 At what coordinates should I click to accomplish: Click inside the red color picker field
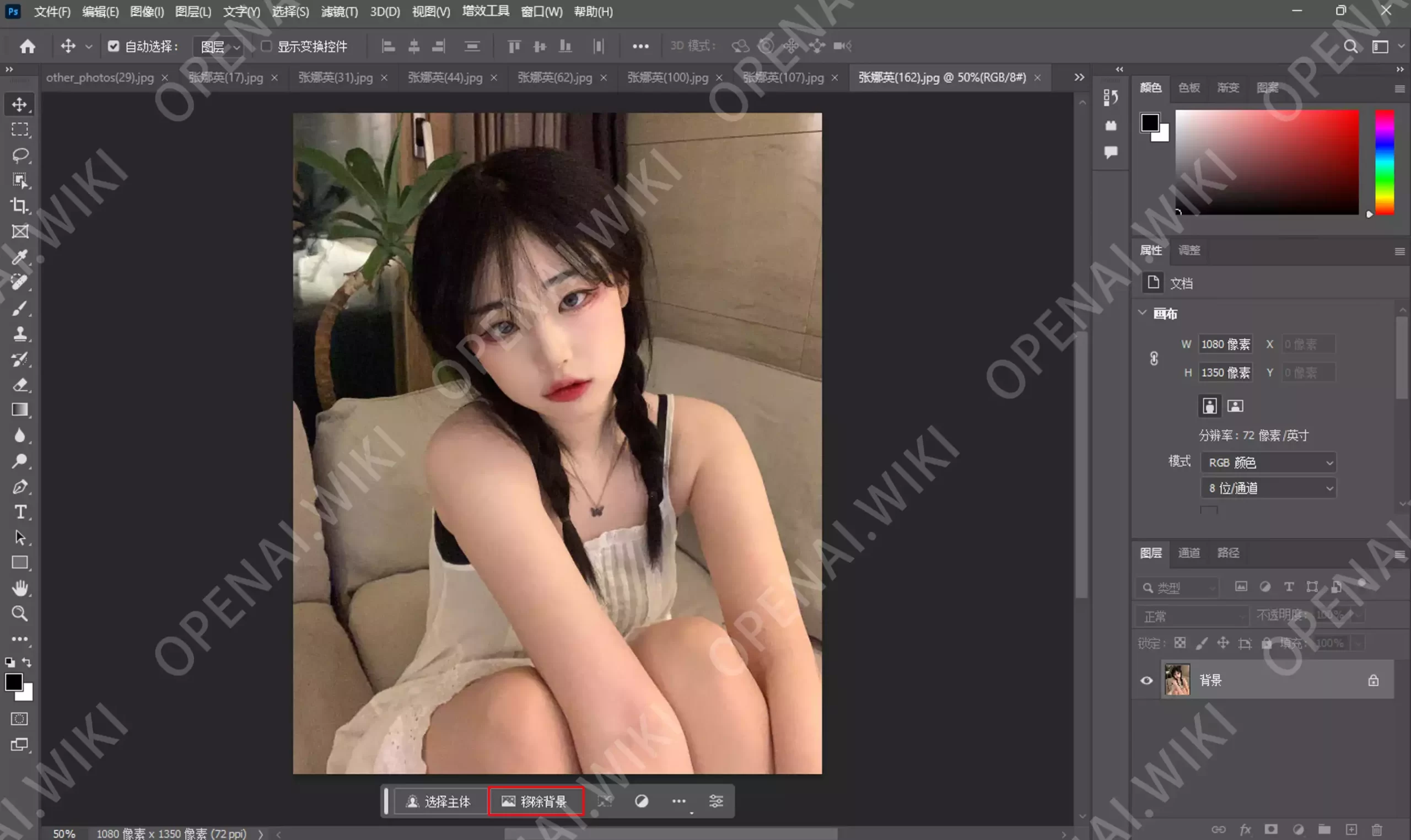1267,163
